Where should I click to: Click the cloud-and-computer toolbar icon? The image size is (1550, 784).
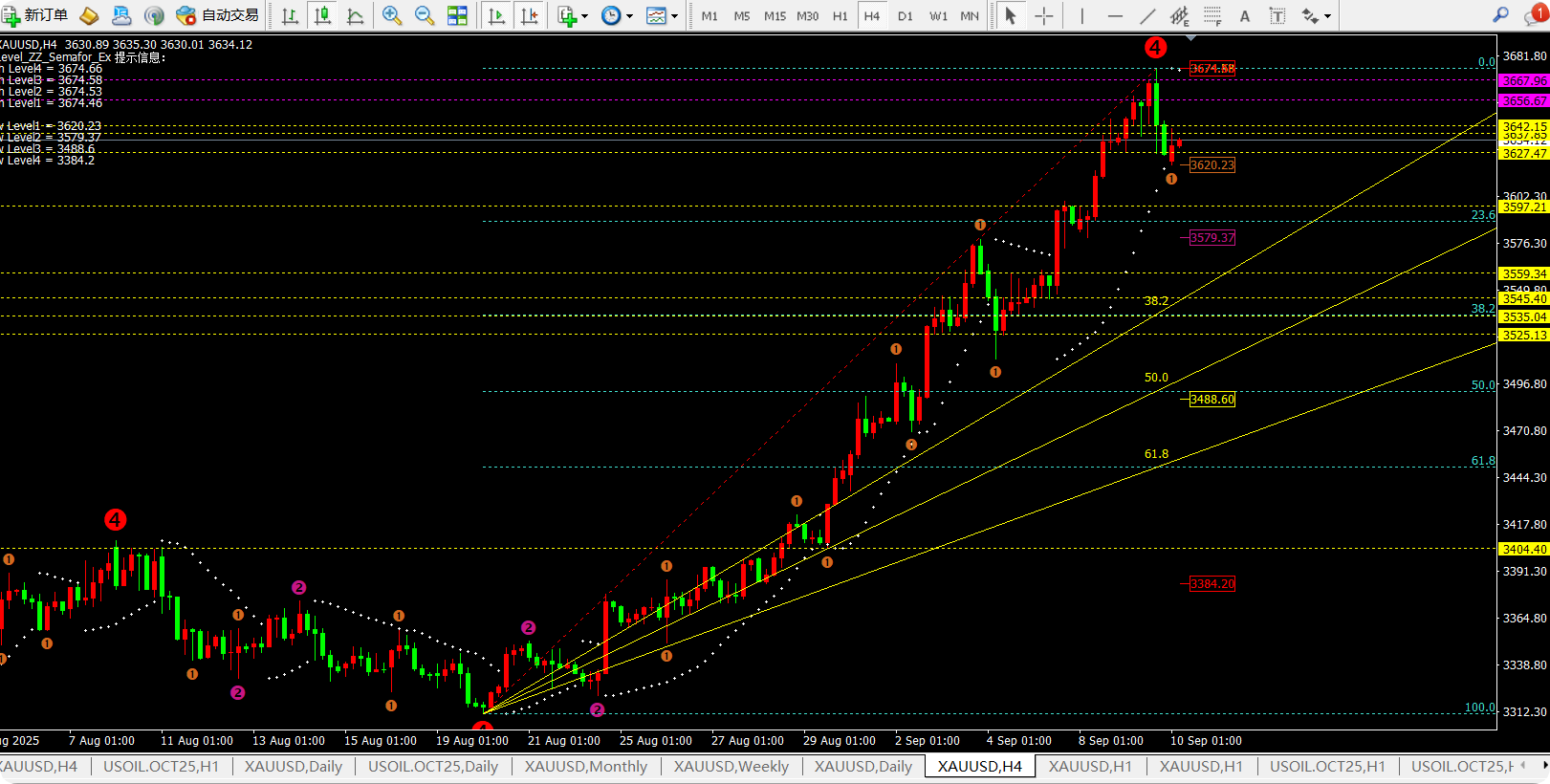121,15
